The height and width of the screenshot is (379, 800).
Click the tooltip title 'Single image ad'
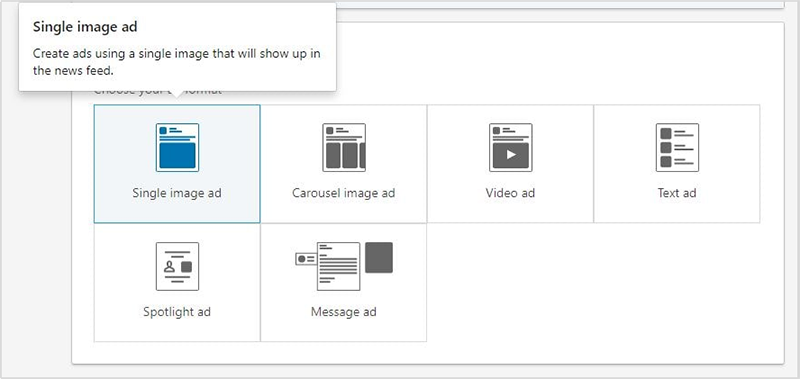click(85, 27)
